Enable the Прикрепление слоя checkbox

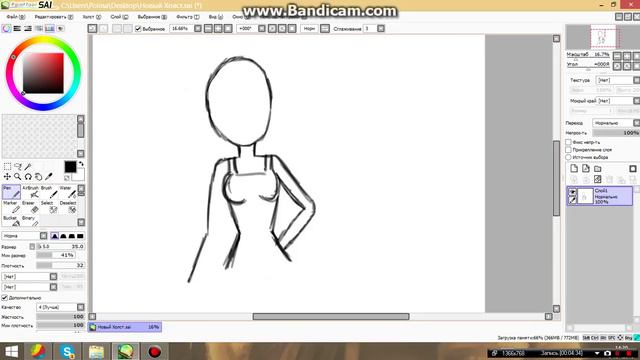tap(568, 150)
